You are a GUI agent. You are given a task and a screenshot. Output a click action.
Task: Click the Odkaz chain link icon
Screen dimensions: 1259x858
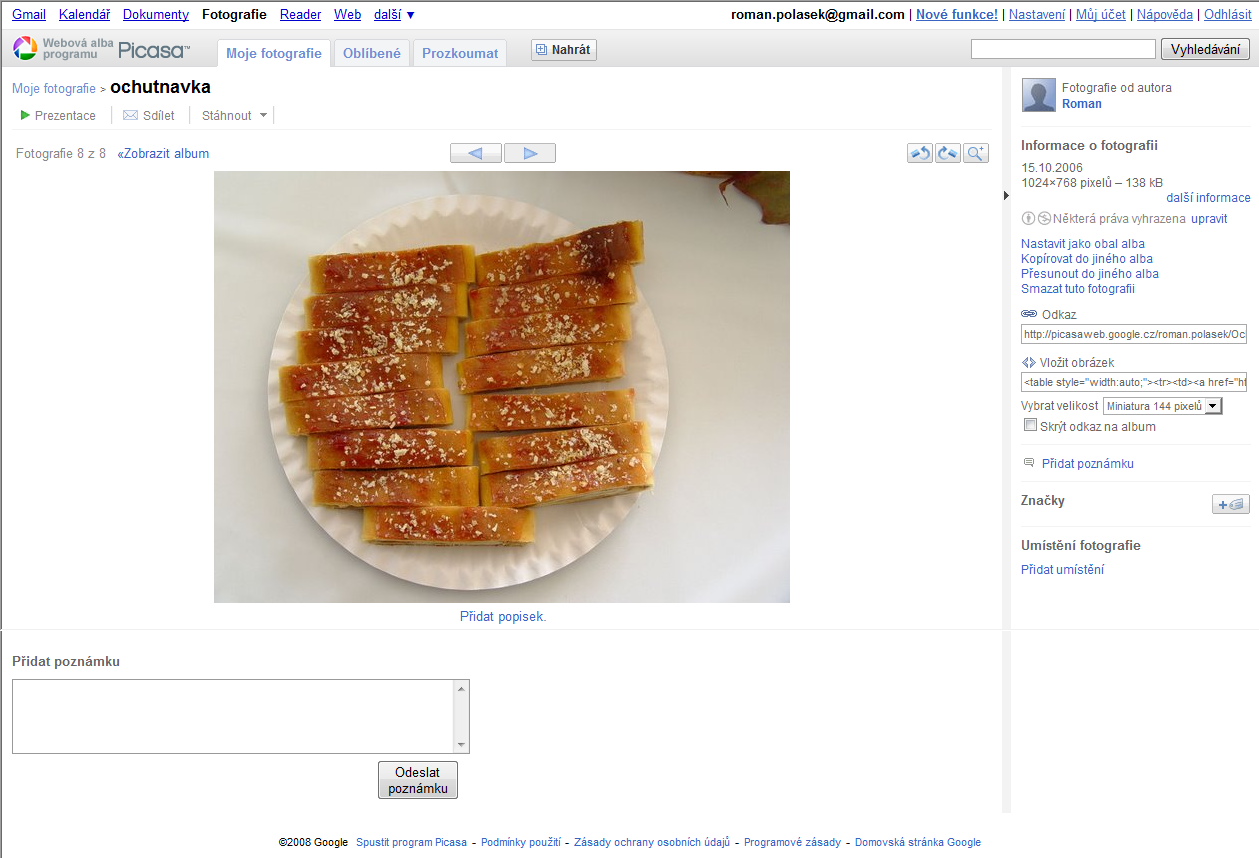[1029, 314]
